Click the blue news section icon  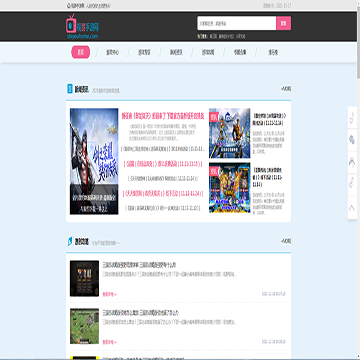(x=70, y=89)
